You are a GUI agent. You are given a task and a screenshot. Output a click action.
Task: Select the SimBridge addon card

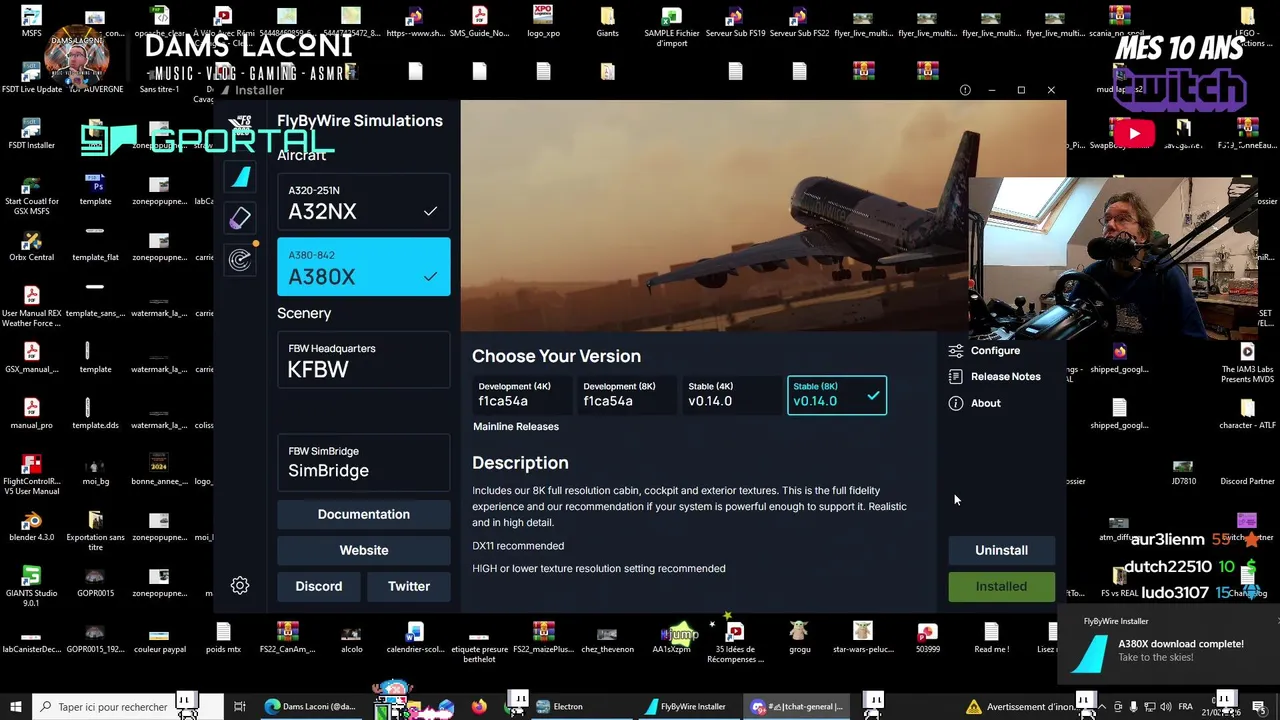364,462
